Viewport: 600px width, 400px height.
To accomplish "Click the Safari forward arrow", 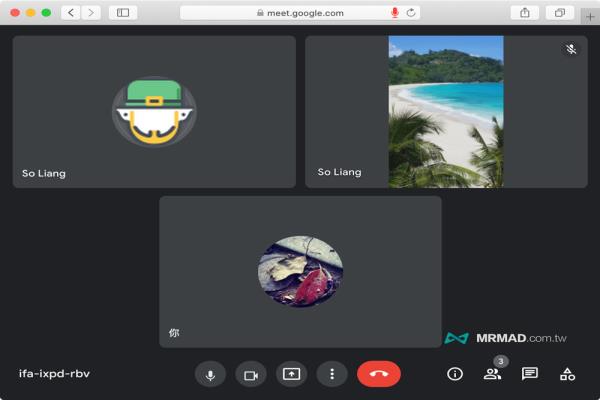I will (91, 13).
